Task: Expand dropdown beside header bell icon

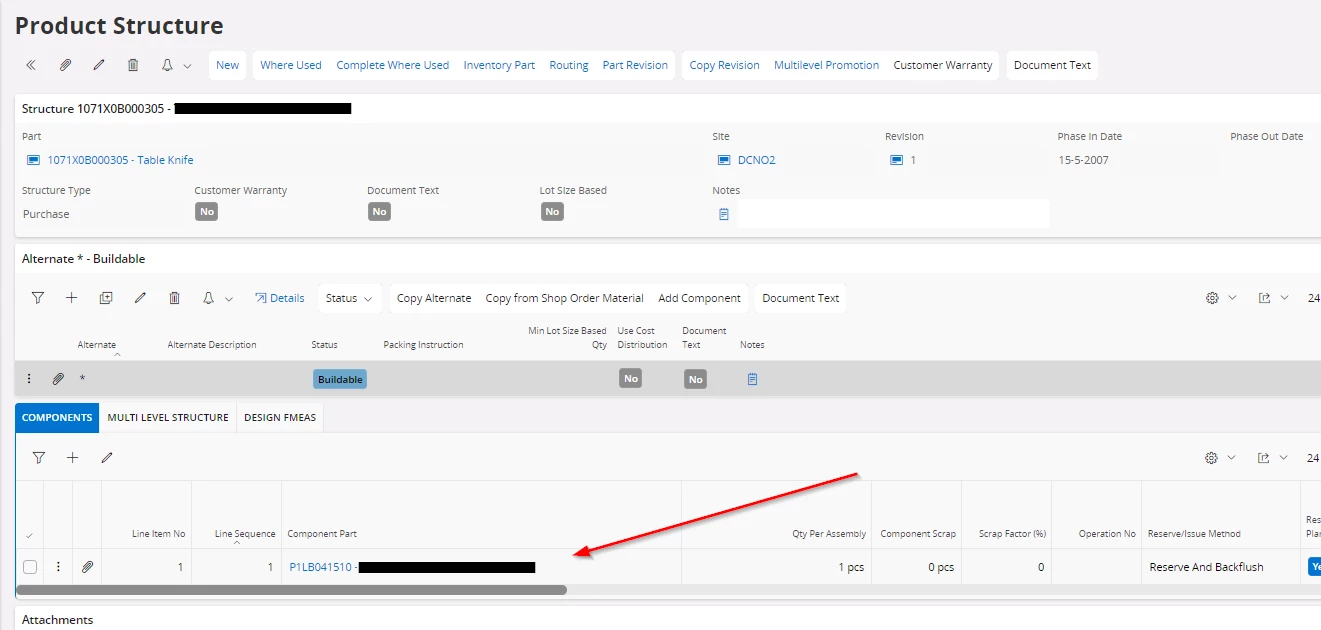Action: [187, 66]
